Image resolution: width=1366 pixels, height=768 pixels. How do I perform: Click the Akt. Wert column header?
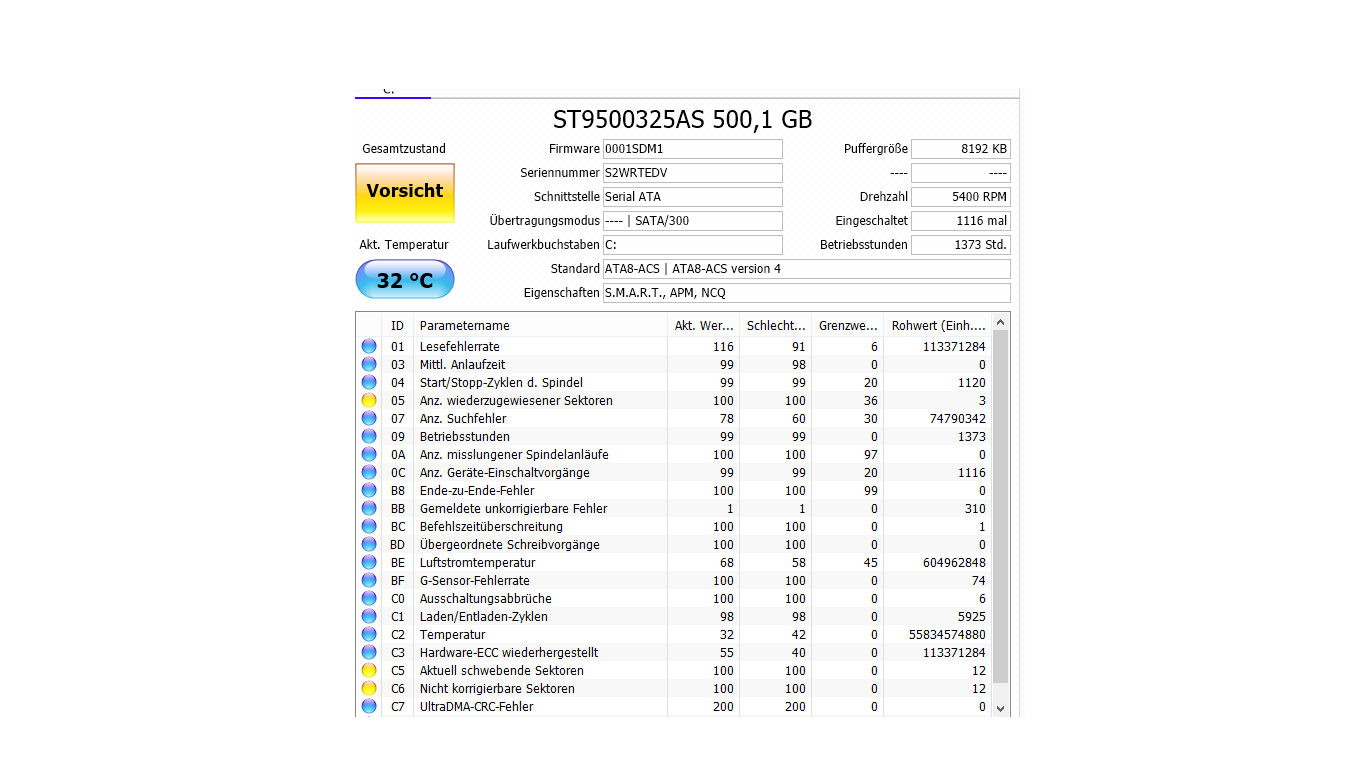(704, 326)
